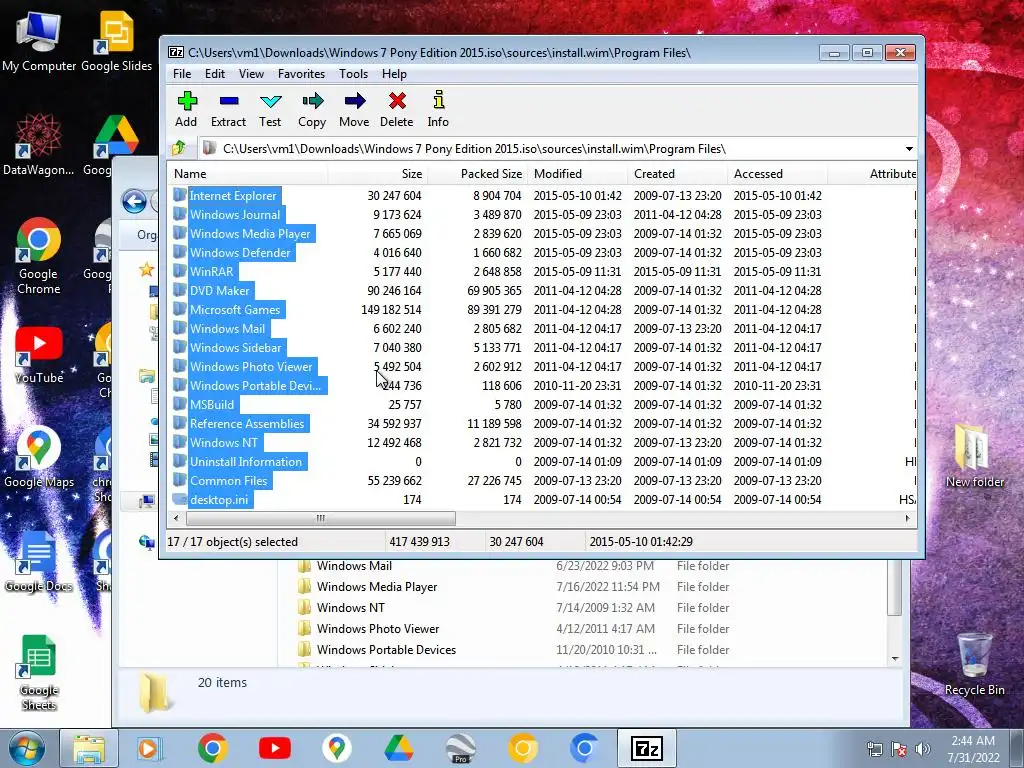Open the Google Sheets desktop shortcut

point(39,673)
